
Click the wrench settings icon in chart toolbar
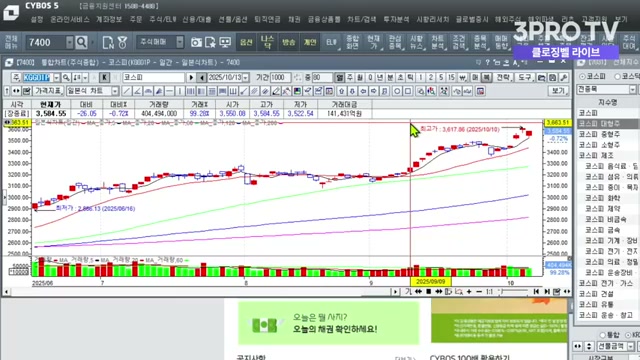coord(564,78)
